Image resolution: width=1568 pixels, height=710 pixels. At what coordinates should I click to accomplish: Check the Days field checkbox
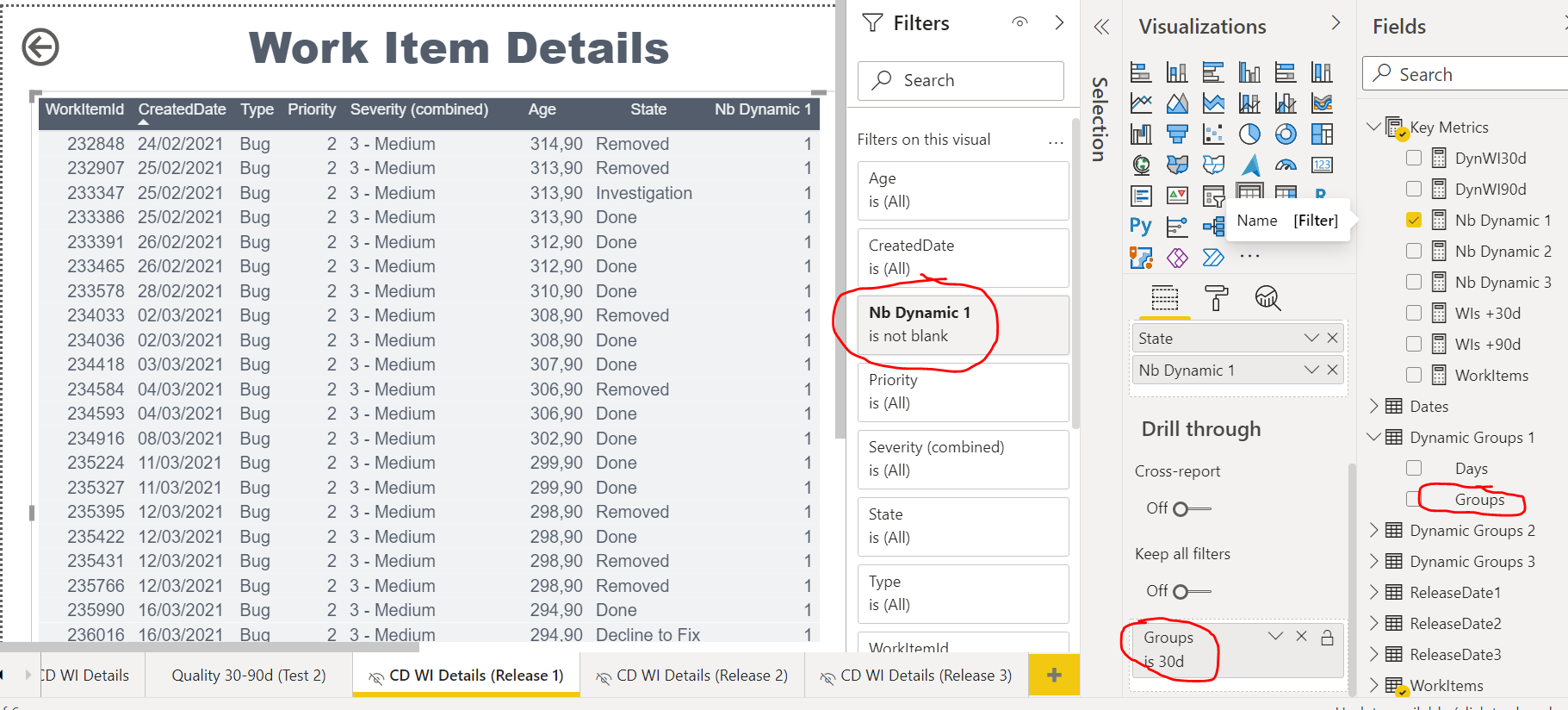tap(1413, 468)
